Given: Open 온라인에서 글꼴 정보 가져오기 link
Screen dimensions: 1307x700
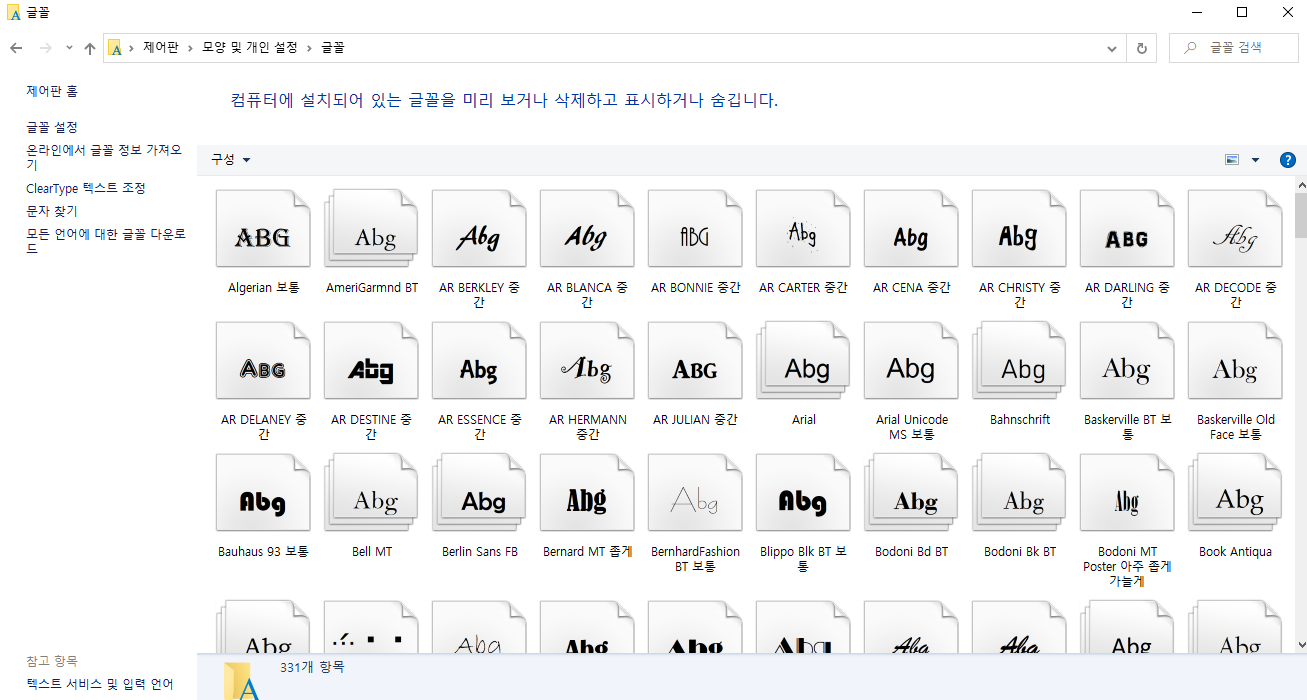Looking at the screenshot, I should [x=104, y=157].
